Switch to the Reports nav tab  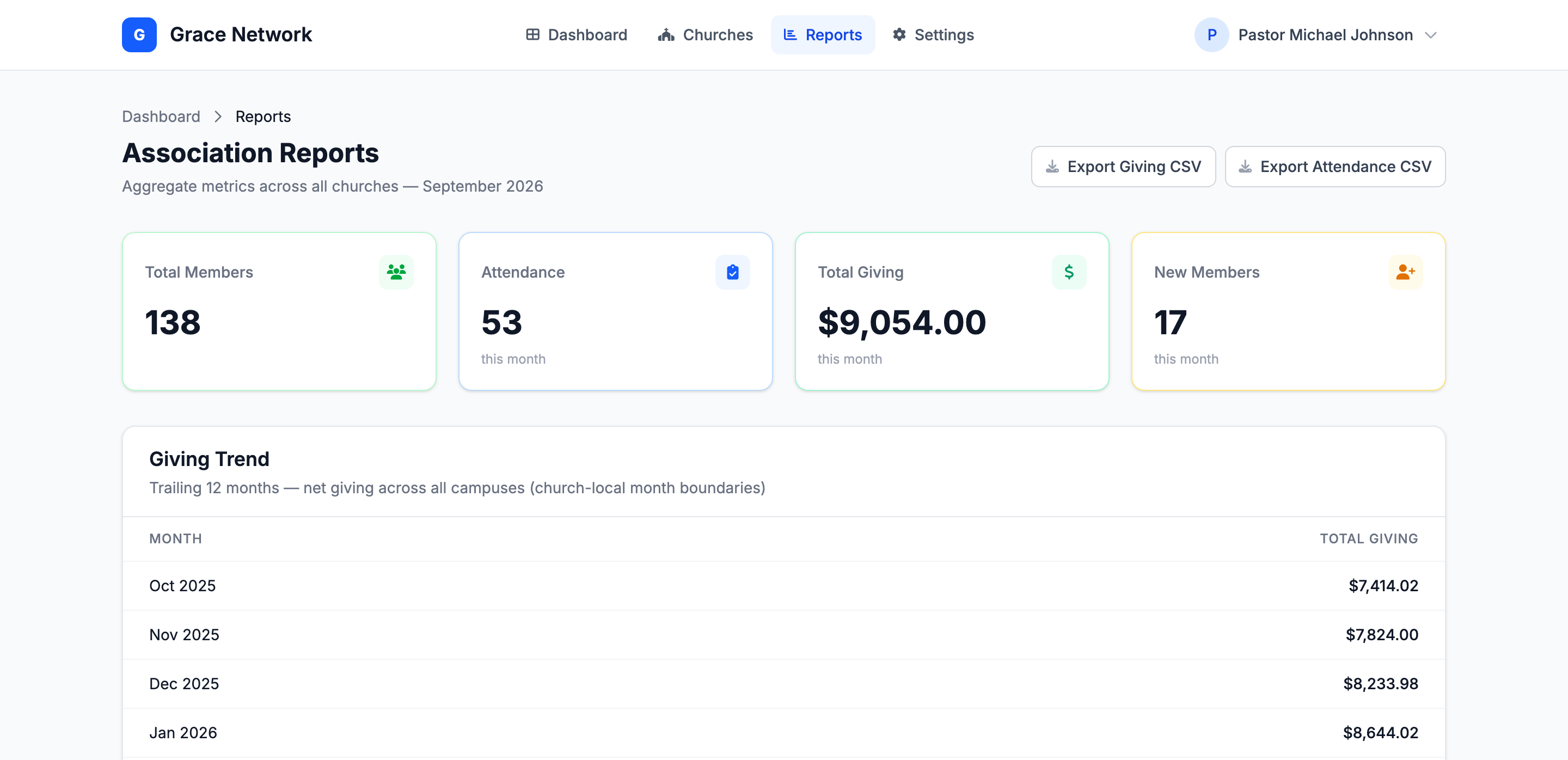point(822,35)
